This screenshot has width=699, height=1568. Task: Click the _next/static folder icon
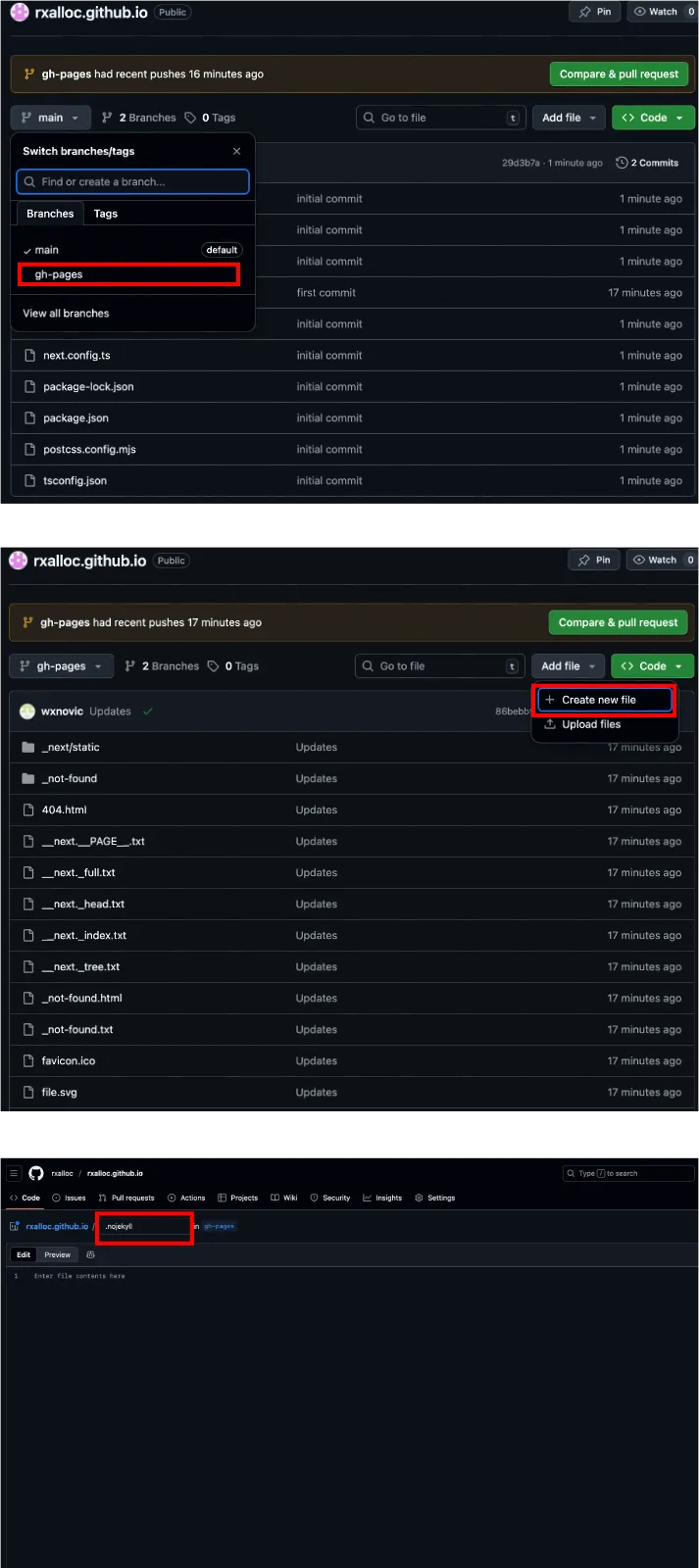pos(28,748)
